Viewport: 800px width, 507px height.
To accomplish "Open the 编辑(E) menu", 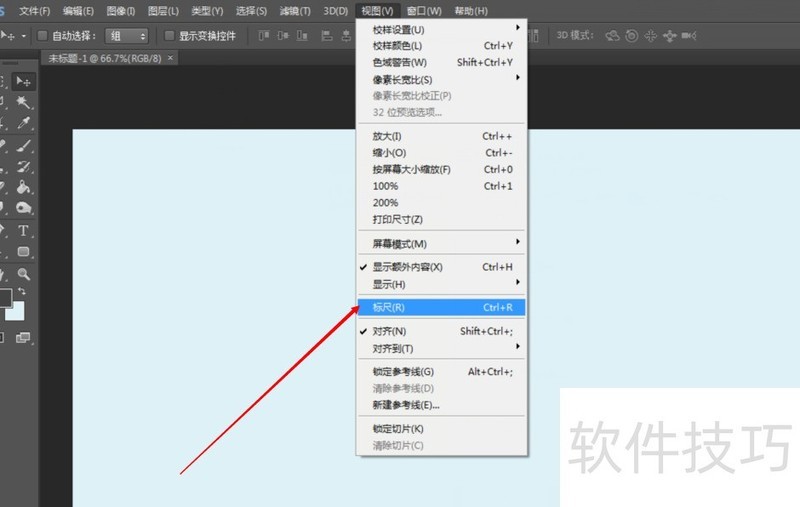I will point(79,11).
